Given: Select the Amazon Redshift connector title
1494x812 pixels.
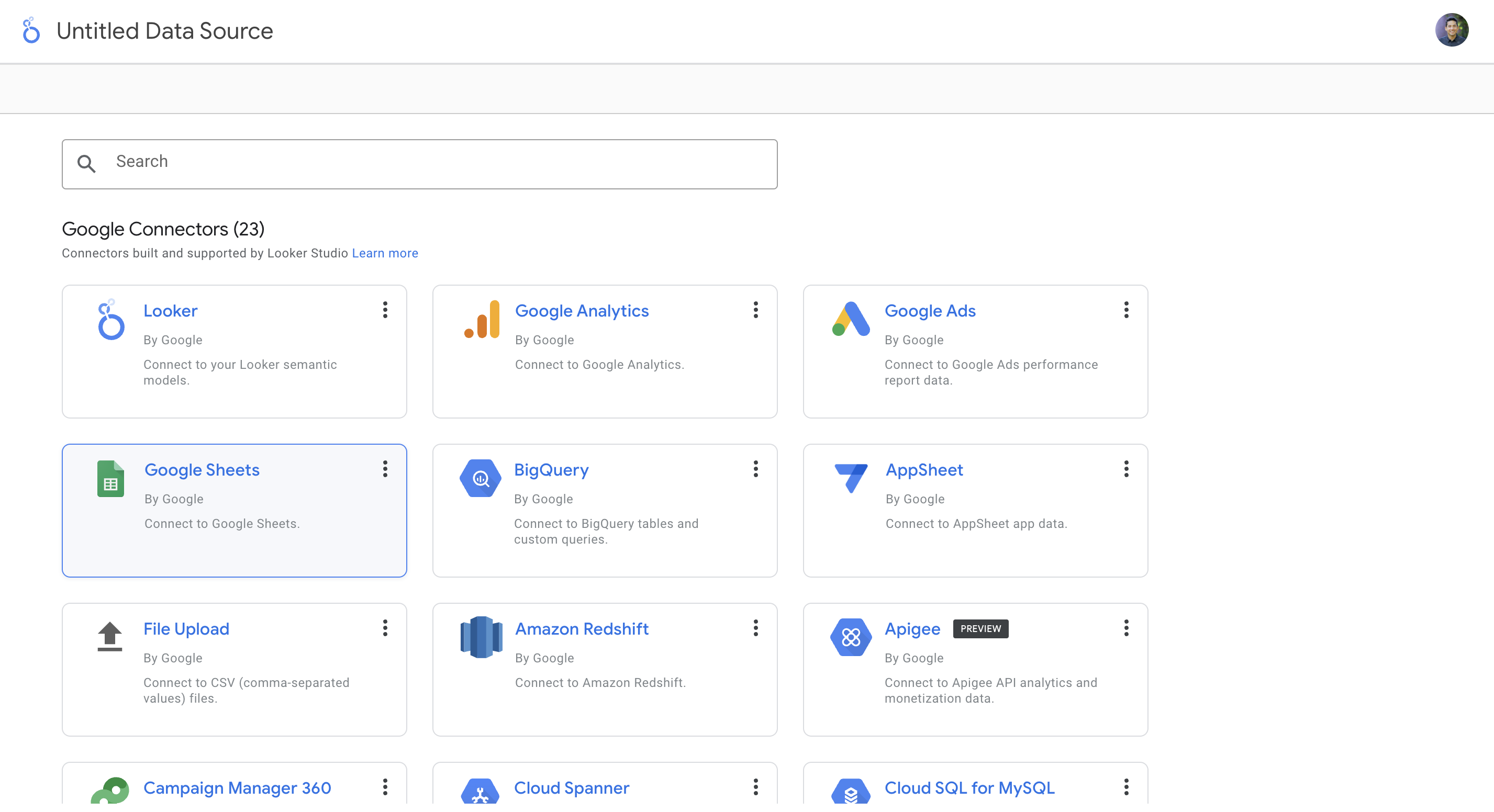Looking at the screenshot, I should tap(582, 629).
